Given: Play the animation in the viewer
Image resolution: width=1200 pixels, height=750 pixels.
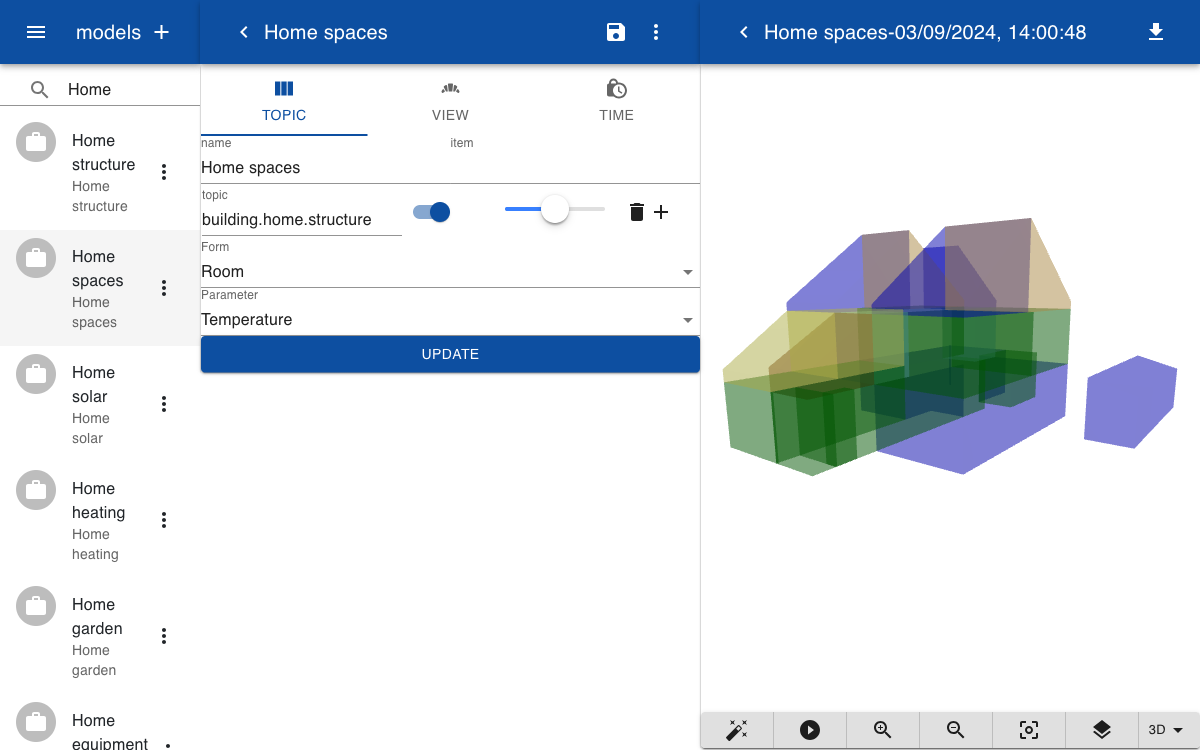Looking at the screenshot, I should 810,730.
